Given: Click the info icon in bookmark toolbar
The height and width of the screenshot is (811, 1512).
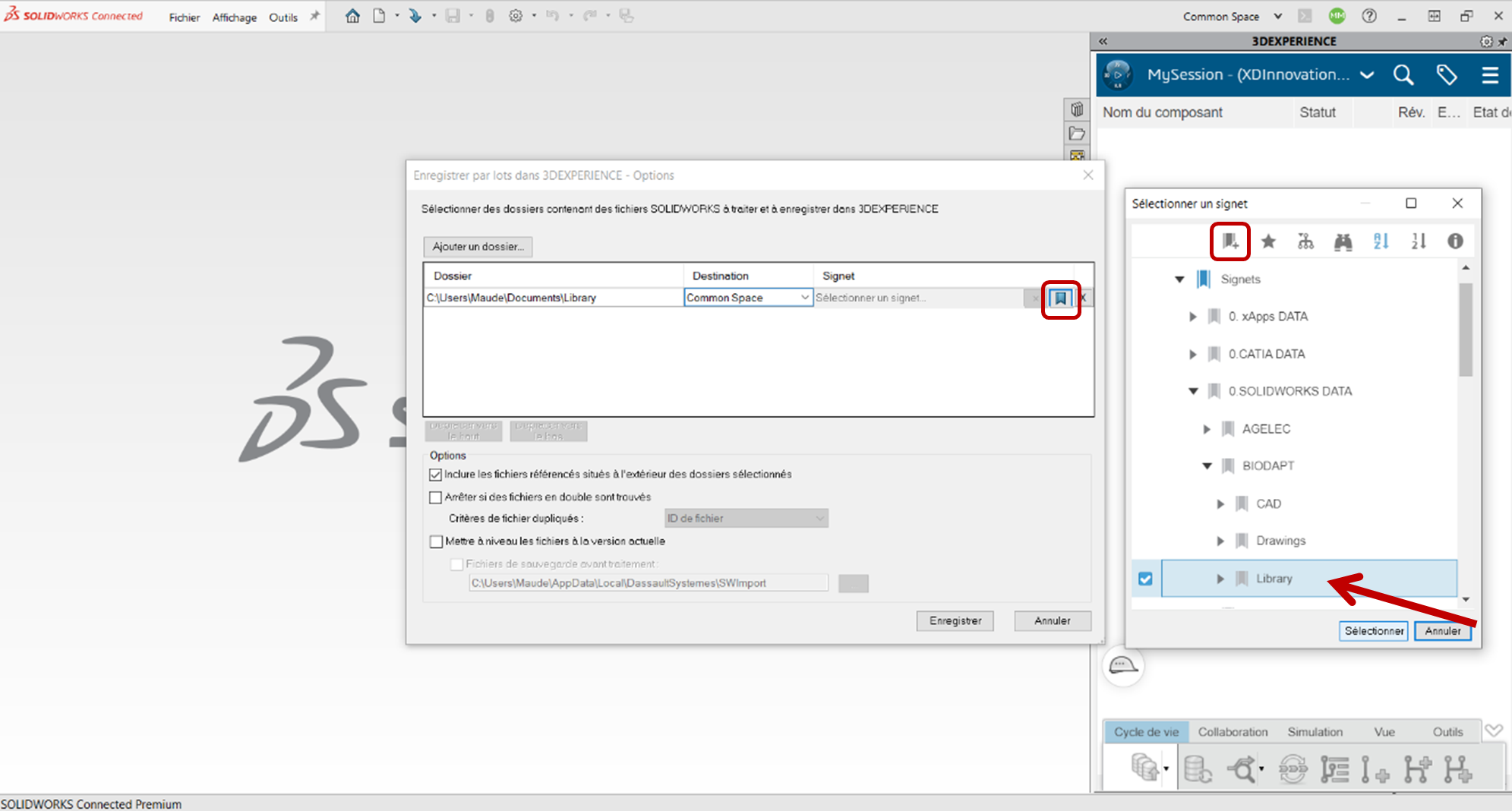Looking at the screenshot, I should coord(1454,241).
